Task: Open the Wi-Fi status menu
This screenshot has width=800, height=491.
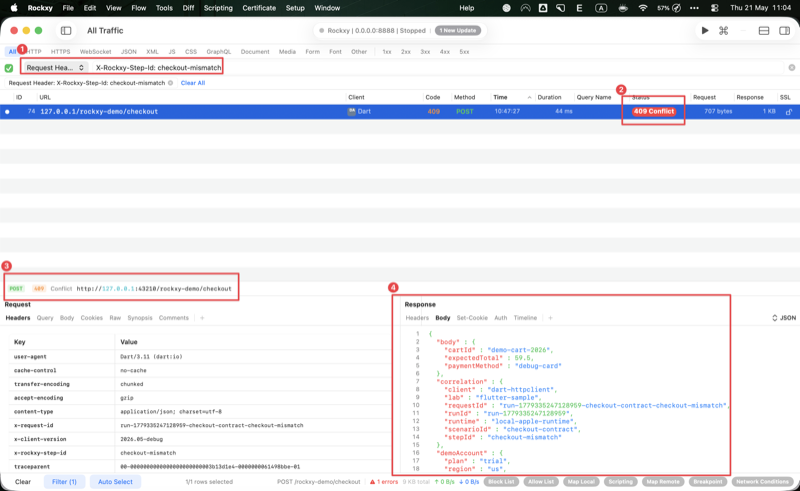Action: point(643,8)
